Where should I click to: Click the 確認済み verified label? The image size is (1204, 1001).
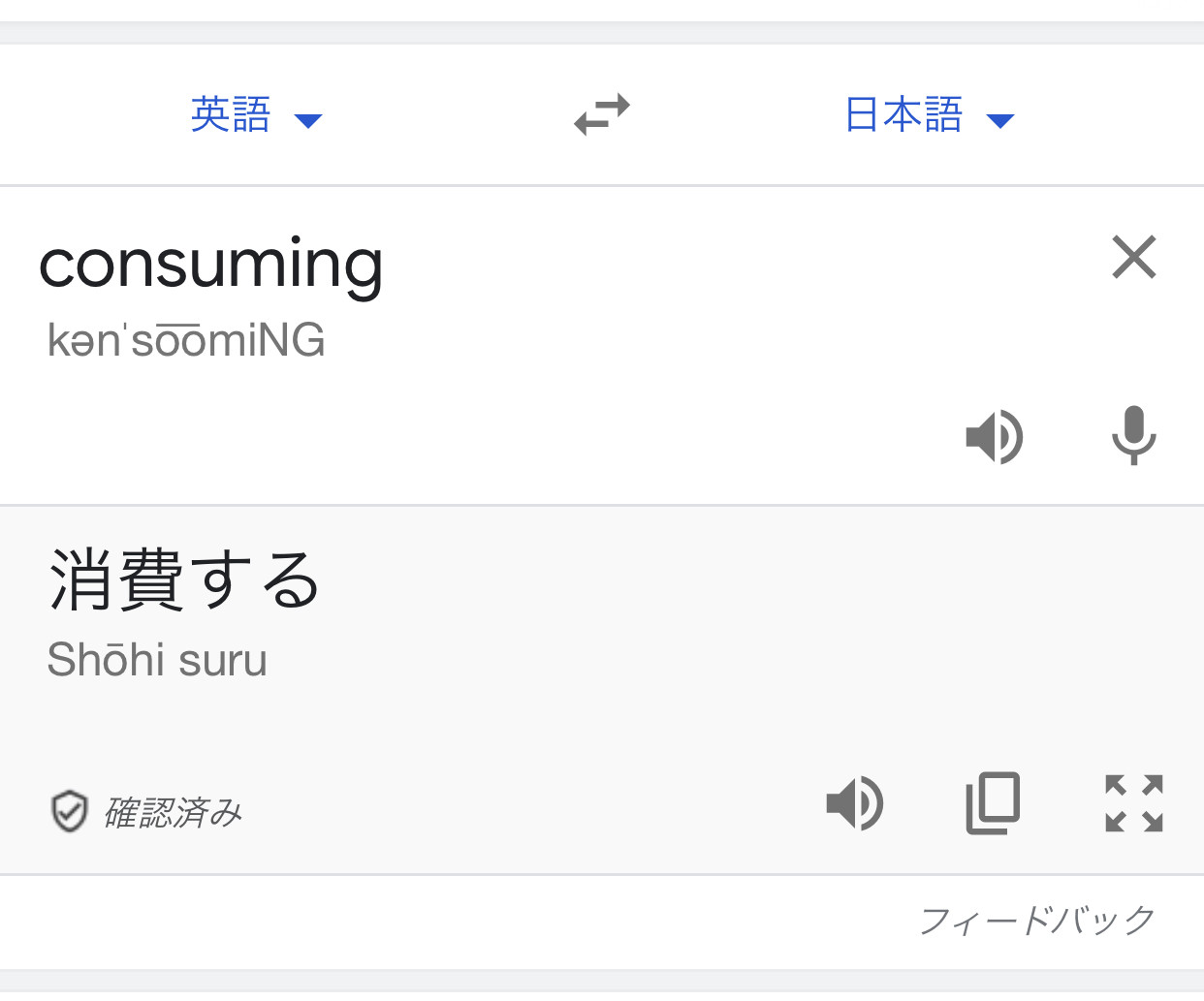click(173, 812)
